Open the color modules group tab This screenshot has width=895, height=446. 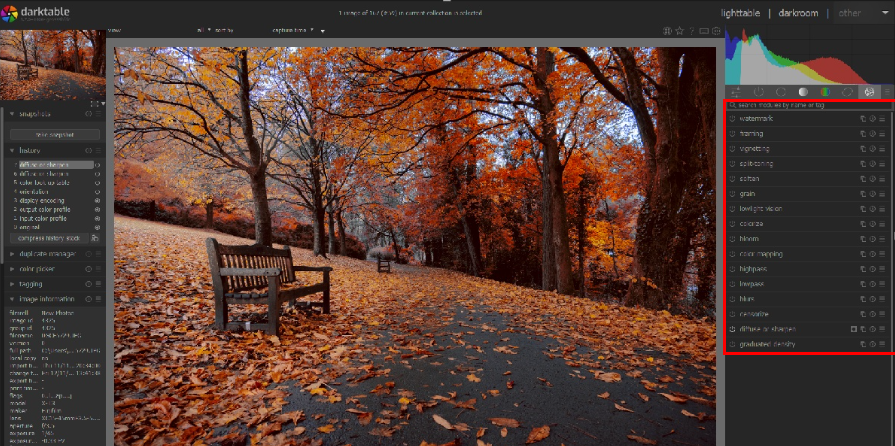825,92
